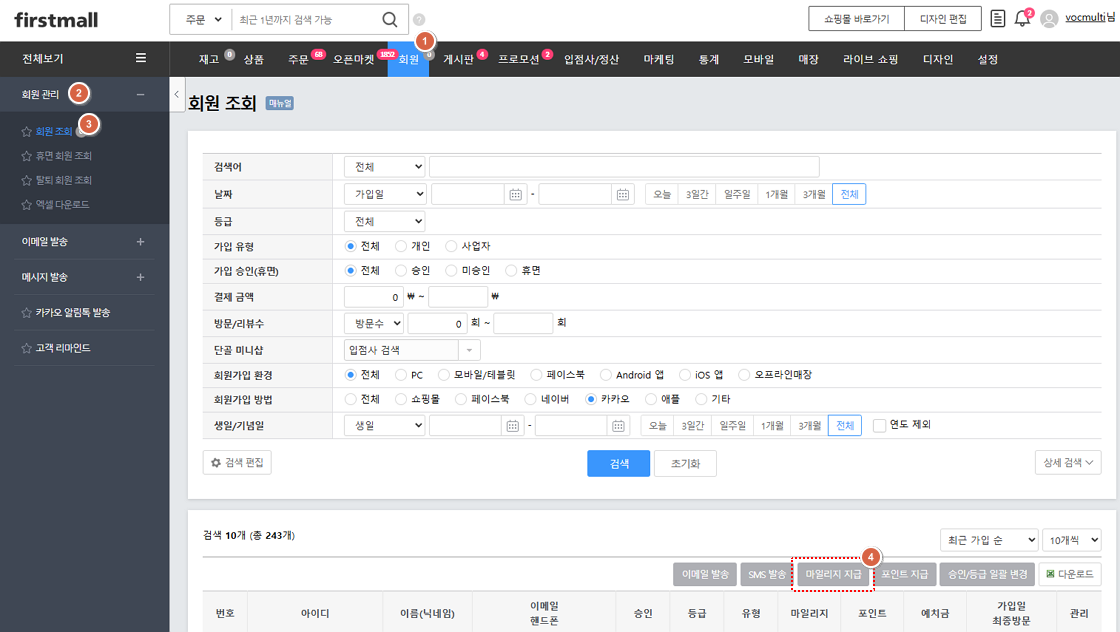Viewport: 1120px width, 632px height.
Task: Star the 카카오 알림톡 발송 favorite icon
Action: pyautogui.click(x=26, y=313)
